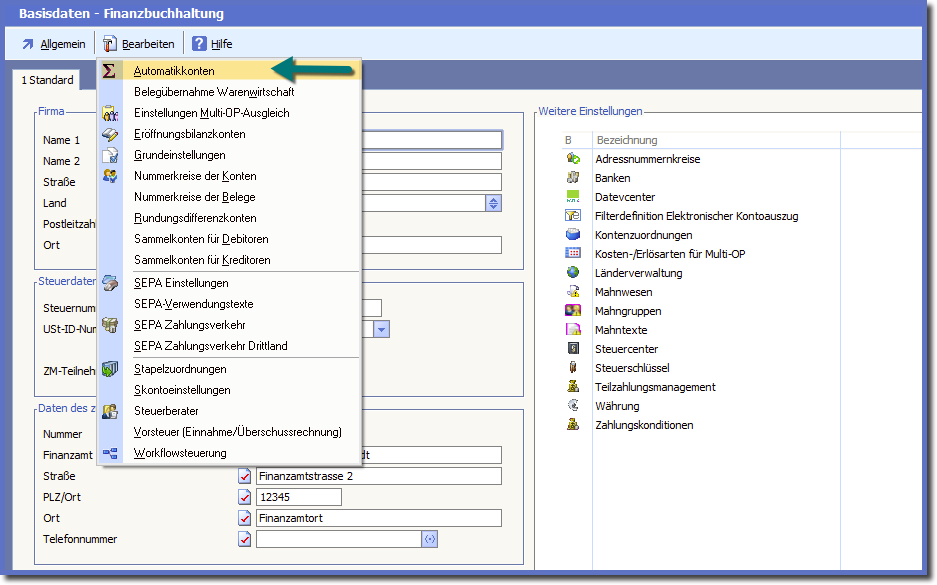Click the Mahngruppen icon
The width and height of the screenshot is (937, 585).
[573, 311]
